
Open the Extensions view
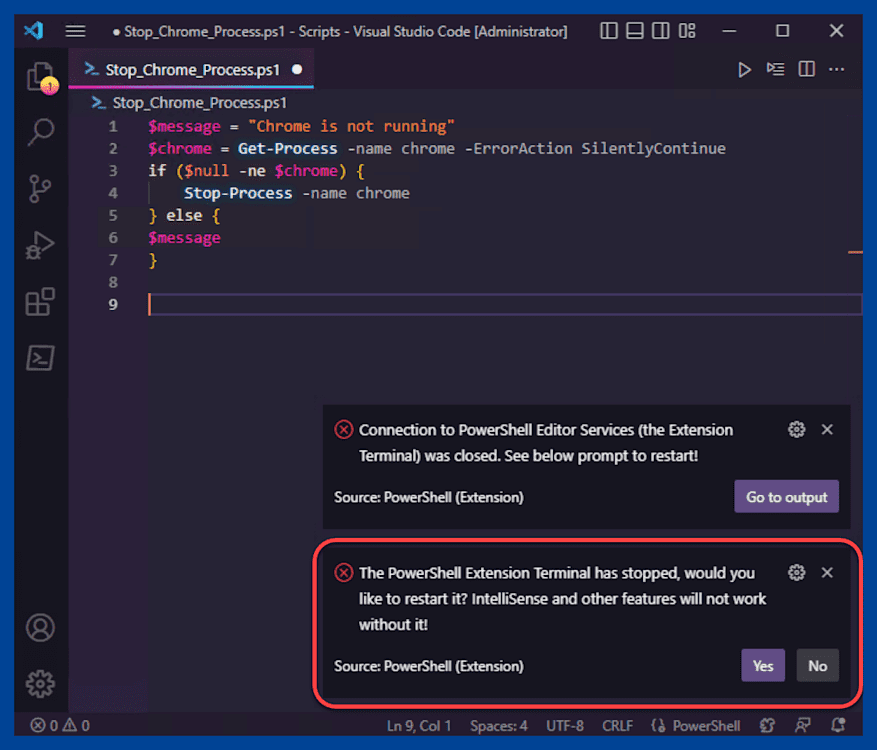(40, 302)
